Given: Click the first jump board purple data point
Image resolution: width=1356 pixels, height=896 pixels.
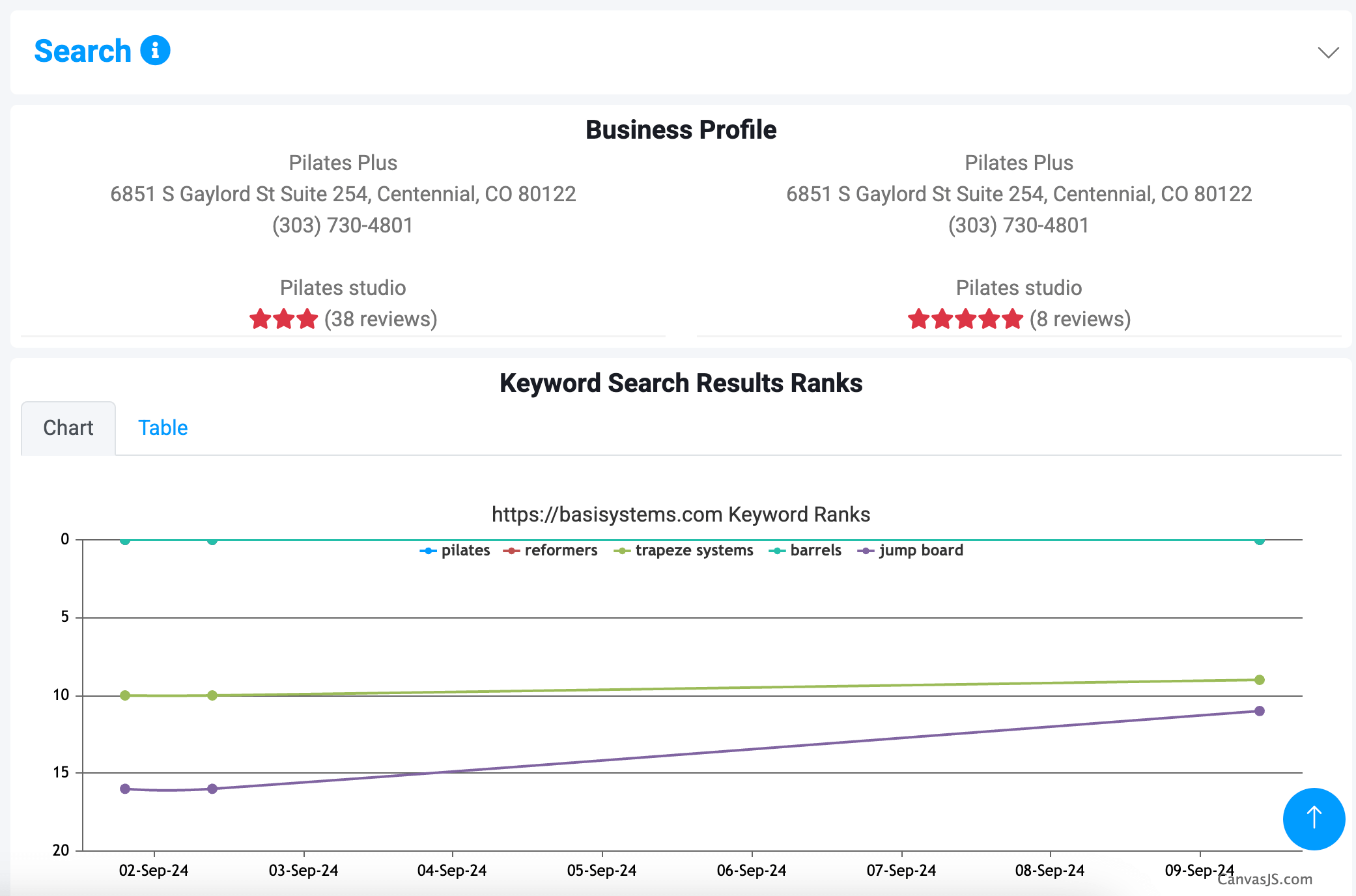Looking at the screenshot, I should tap(125, 789).
